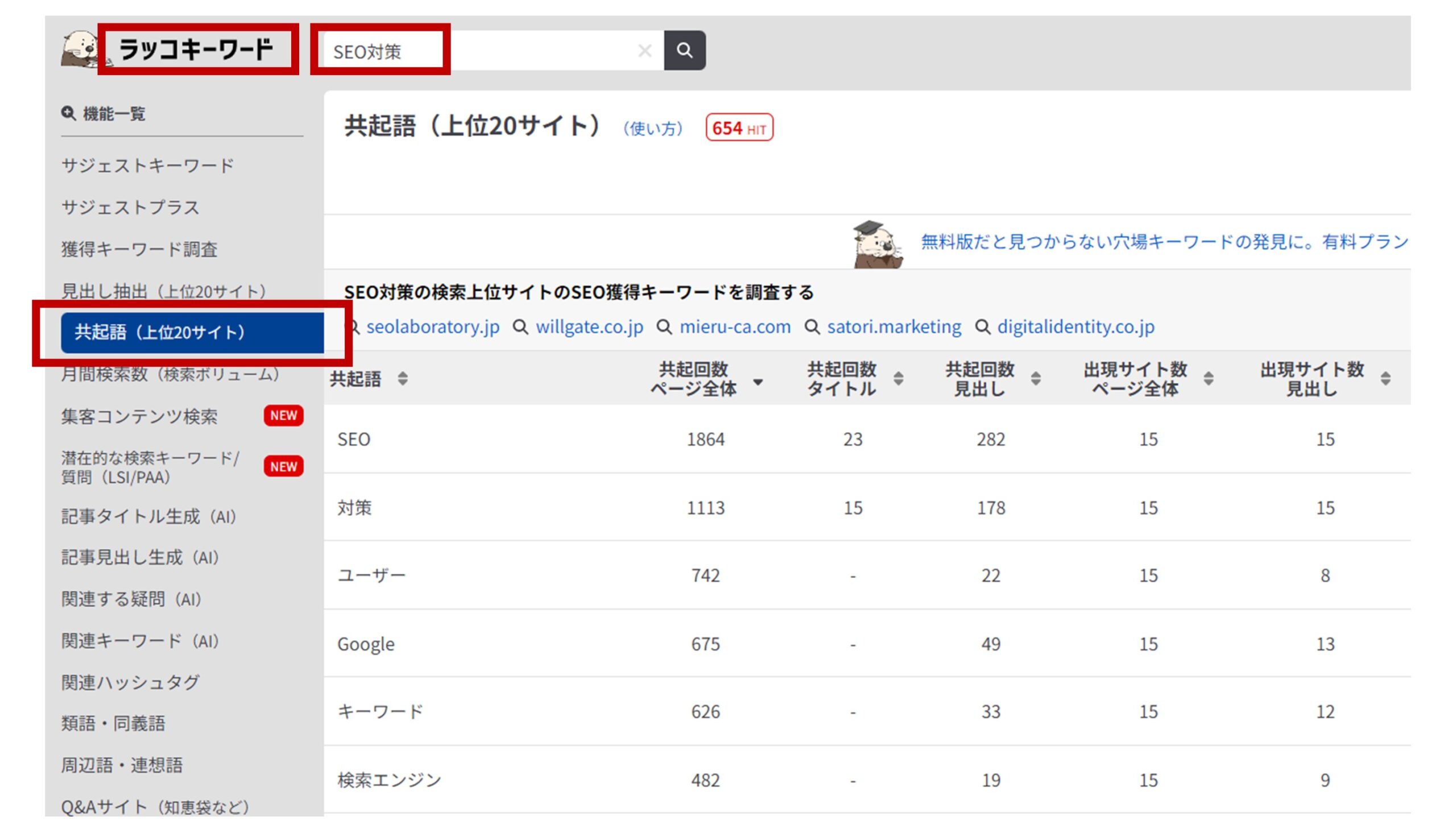The height and width of the screenshot is (832, 1456).
Task: Open 周辺語・連想語 menu item
Action: click(x=122, y=765)
